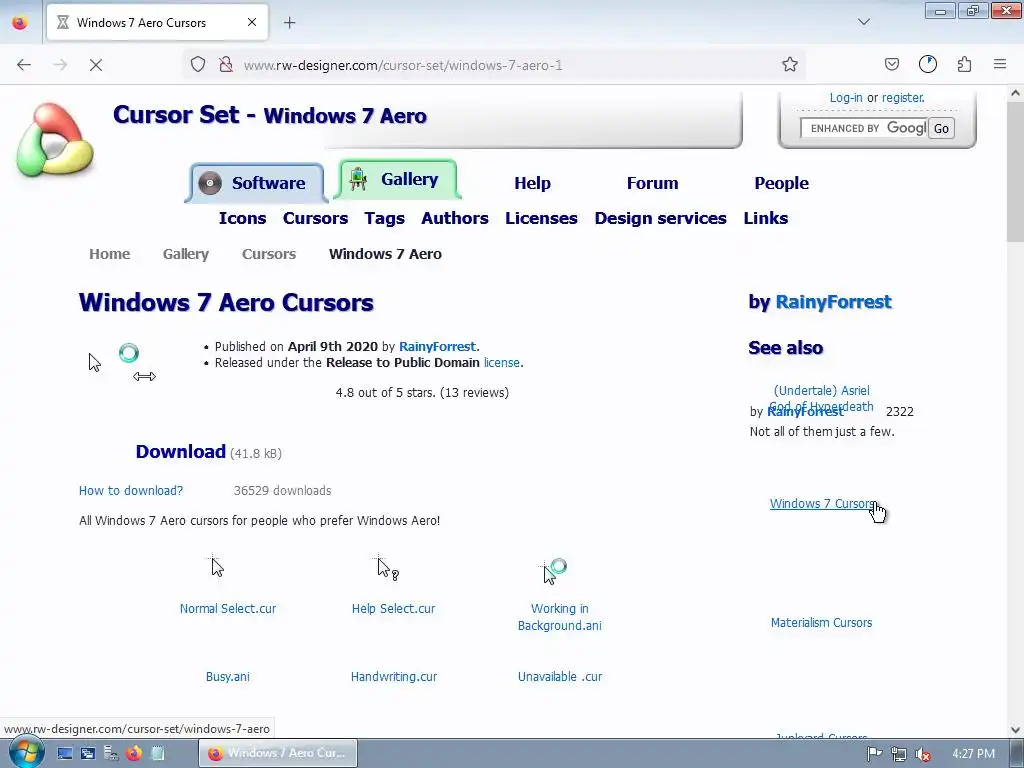The height and width of the screenshot is (768, 1024).
Task: Click the Normal Select arrow cursor image
Action: (x=217, y=566)
